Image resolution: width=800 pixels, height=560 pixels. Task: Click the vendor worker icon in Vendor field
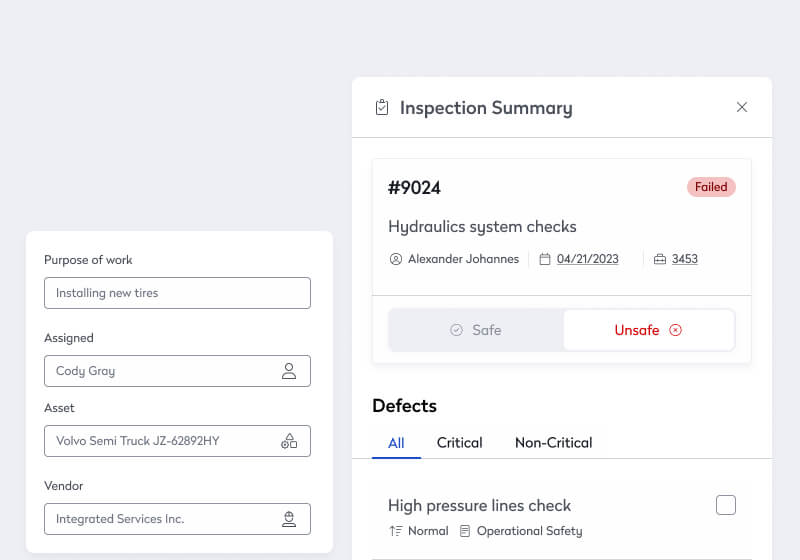[x=289, y=519]
